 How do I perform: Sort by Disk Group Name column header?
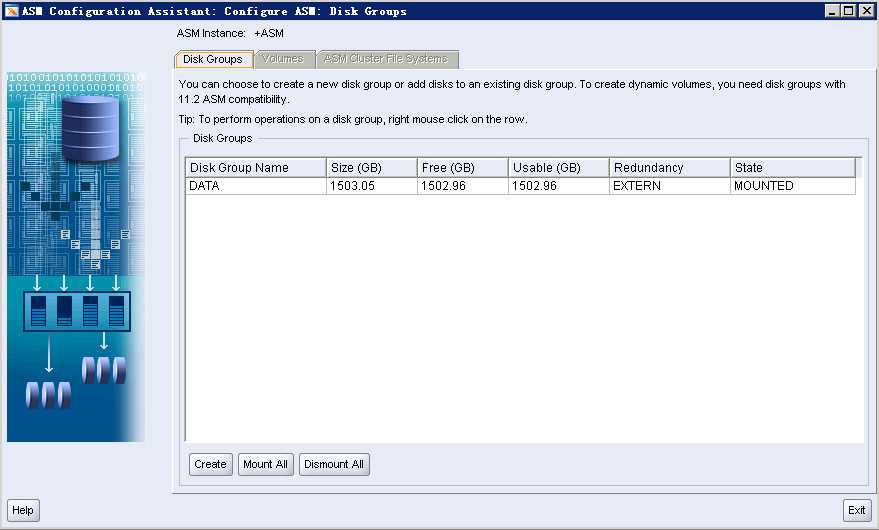tap(256, 168)
